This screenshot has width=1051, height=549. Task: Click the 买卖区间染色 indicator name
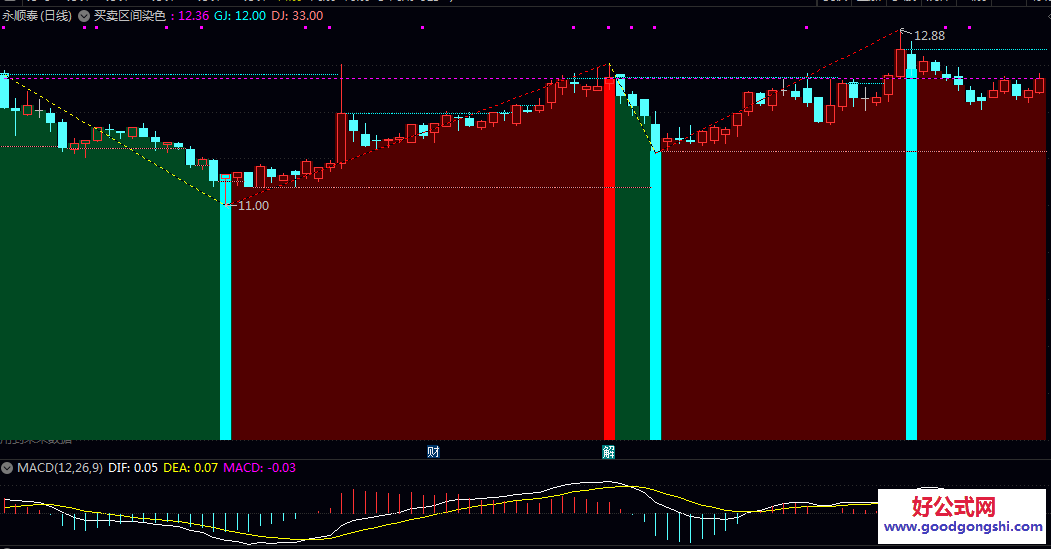(x=129, y=15)
